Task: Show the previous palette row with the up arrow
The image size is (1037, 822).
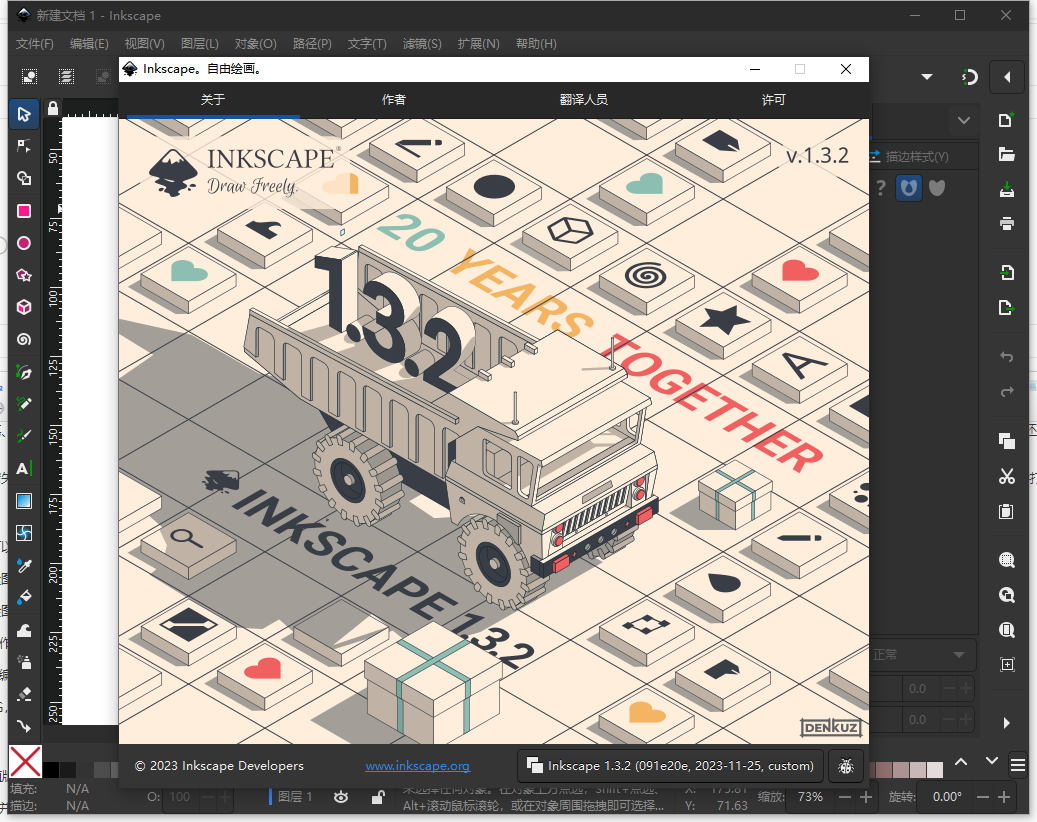Action: pyautogui.click(x=961, y=762)
